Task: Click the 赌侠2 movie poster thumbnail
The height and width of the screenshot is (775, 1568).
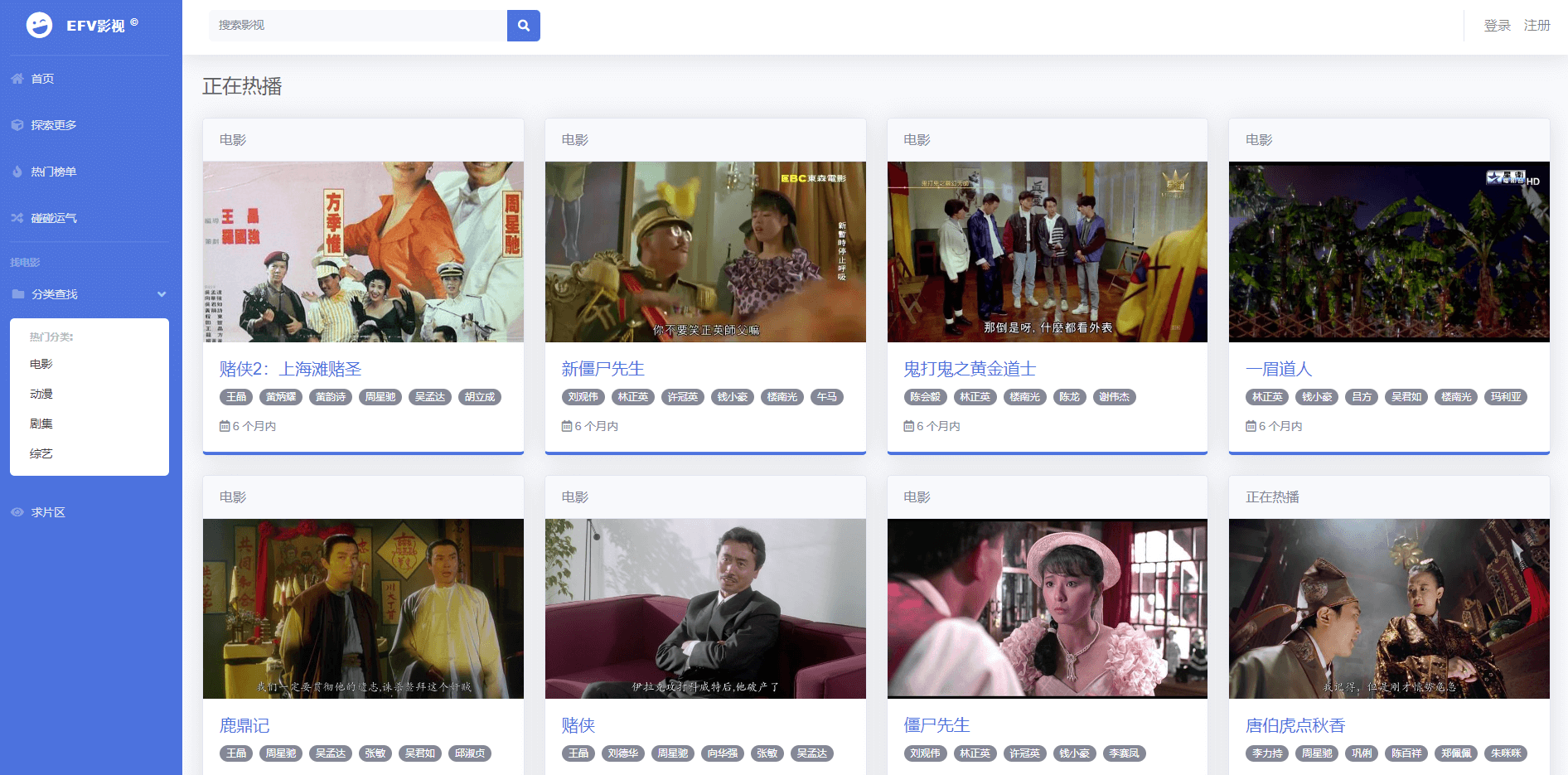Action: 363,252
